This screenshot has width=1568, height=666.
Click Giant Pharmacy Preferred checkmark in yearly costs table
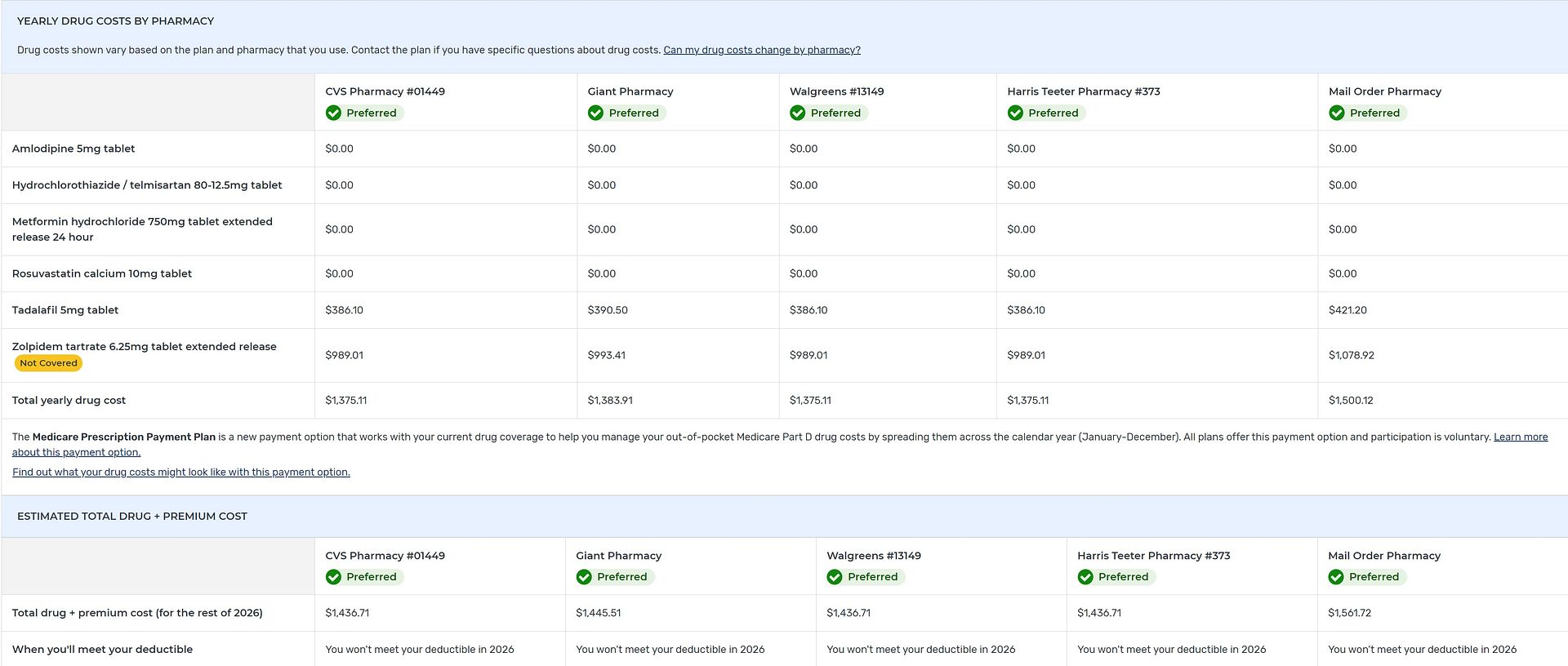595,113
